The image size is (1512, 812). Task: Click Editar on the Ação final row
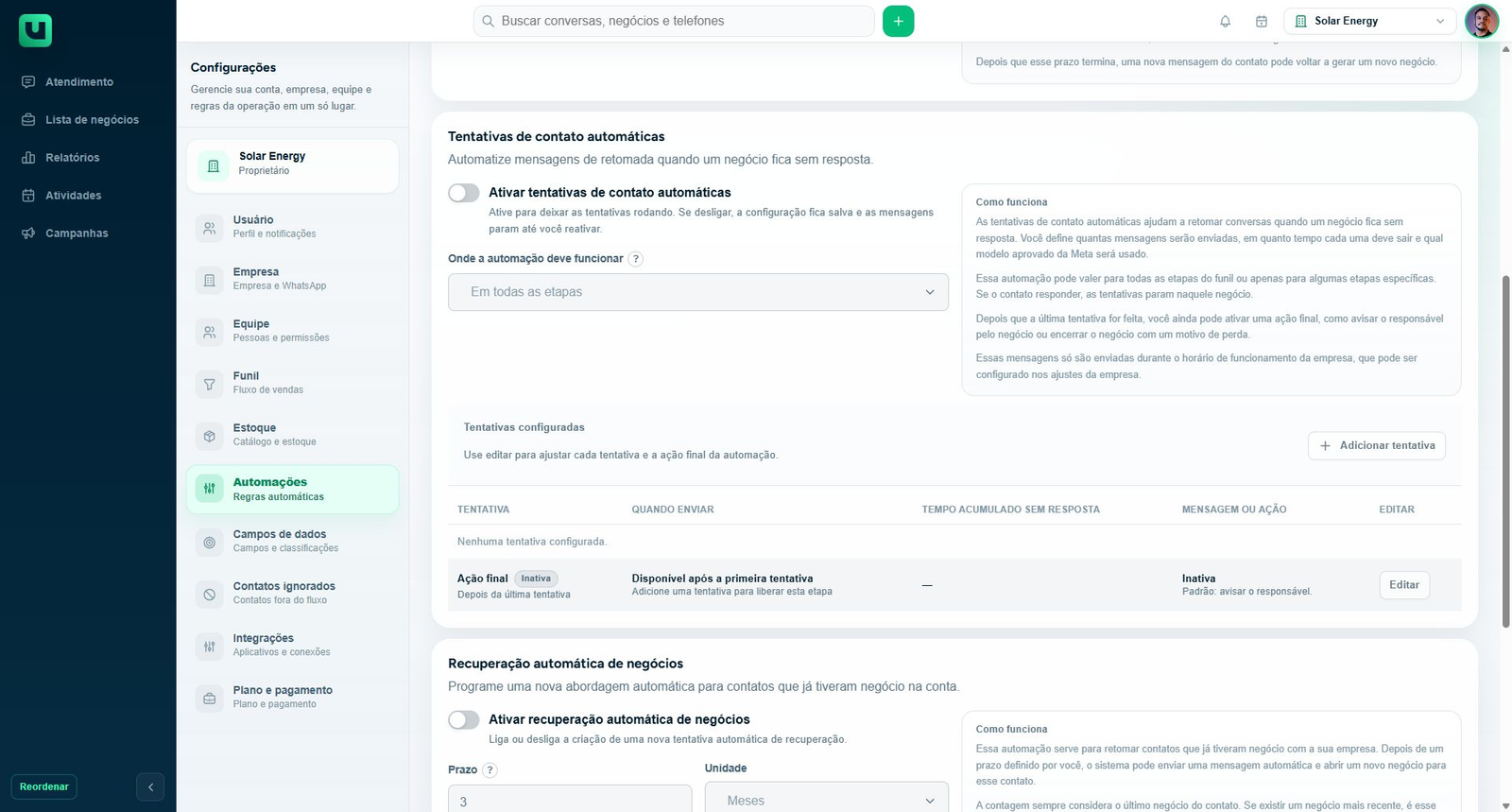click(x=1404, y=585)
